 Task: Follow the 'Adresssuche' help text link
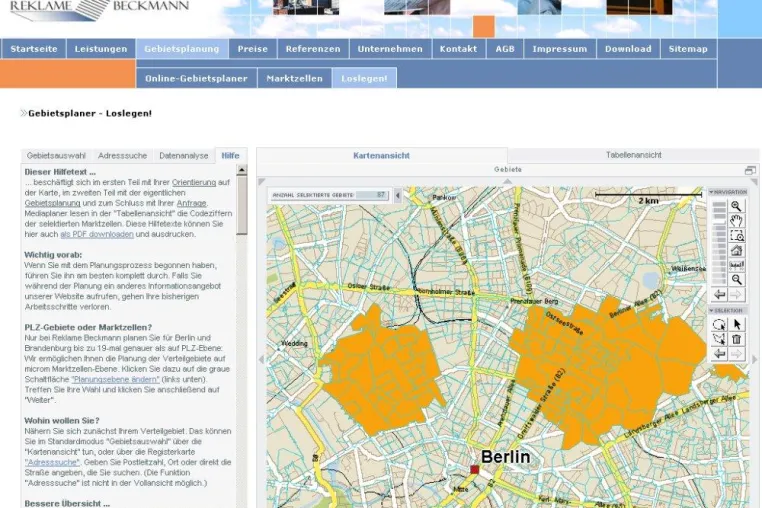pyautogui.click(x=52, y=462)
